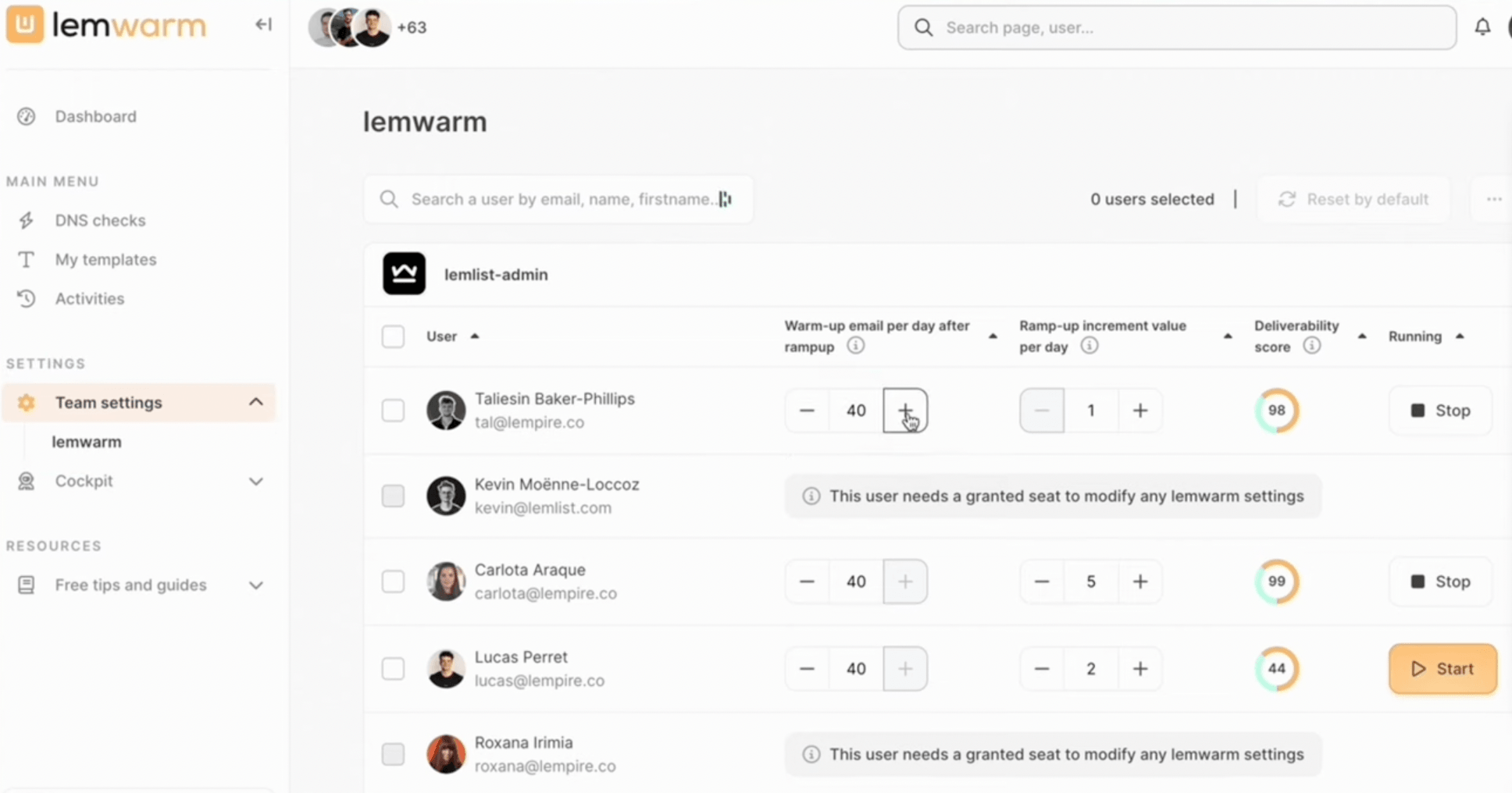Viewport: 1512px width, 793px height.
Task: Select lemwarm under Team settings
Action: tap(87, 442)
